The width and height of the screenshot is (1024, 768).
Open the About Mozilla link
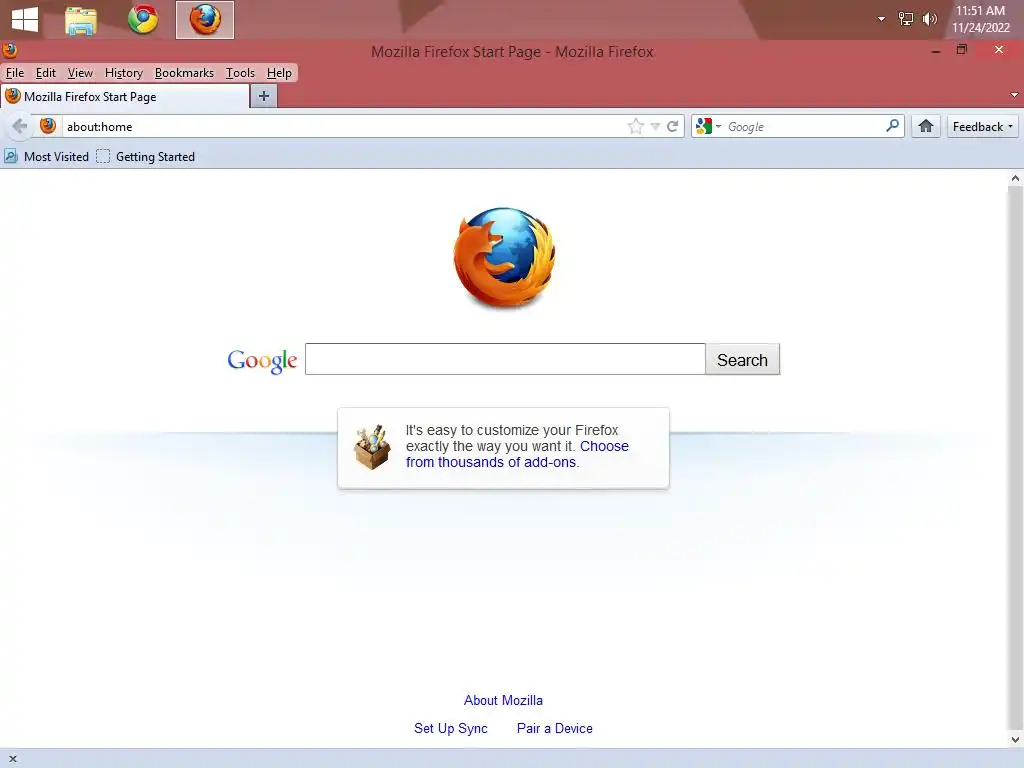pyautogui.click(x=504, y=700)
